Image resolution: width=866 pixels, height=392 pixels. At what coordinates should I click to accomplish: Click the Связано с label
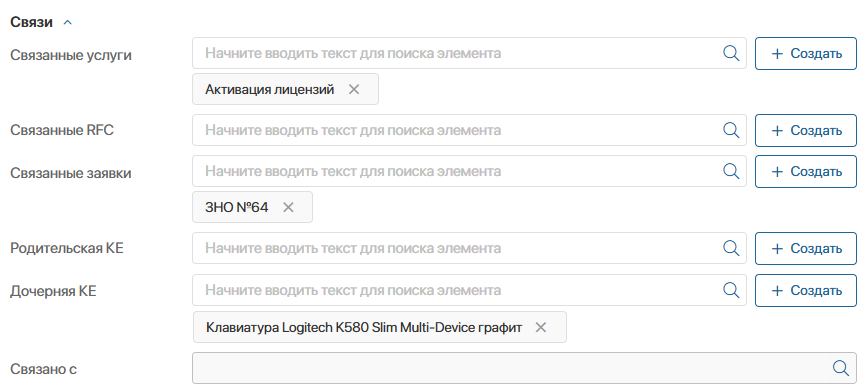[x=43, y=369]
